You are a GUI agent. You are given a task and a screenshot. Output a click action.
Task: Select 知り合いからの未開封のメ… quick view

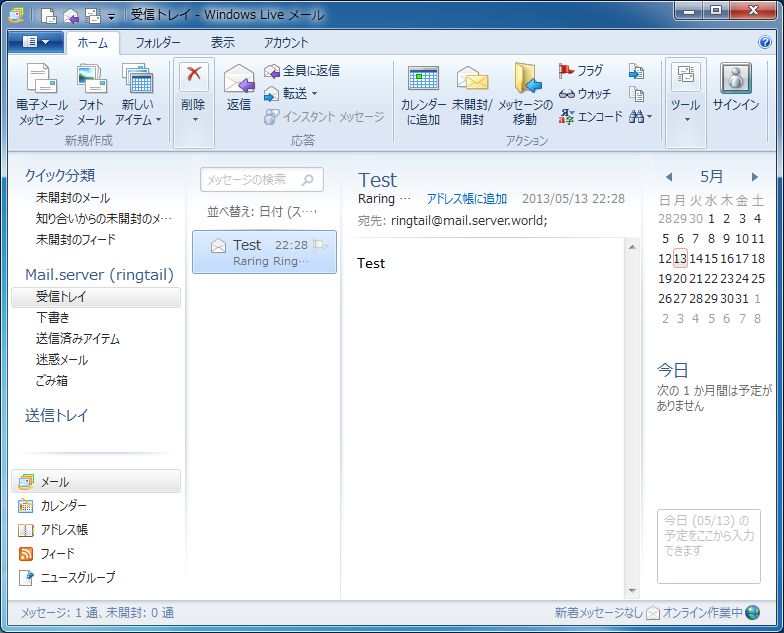click(x=104, y=218)
